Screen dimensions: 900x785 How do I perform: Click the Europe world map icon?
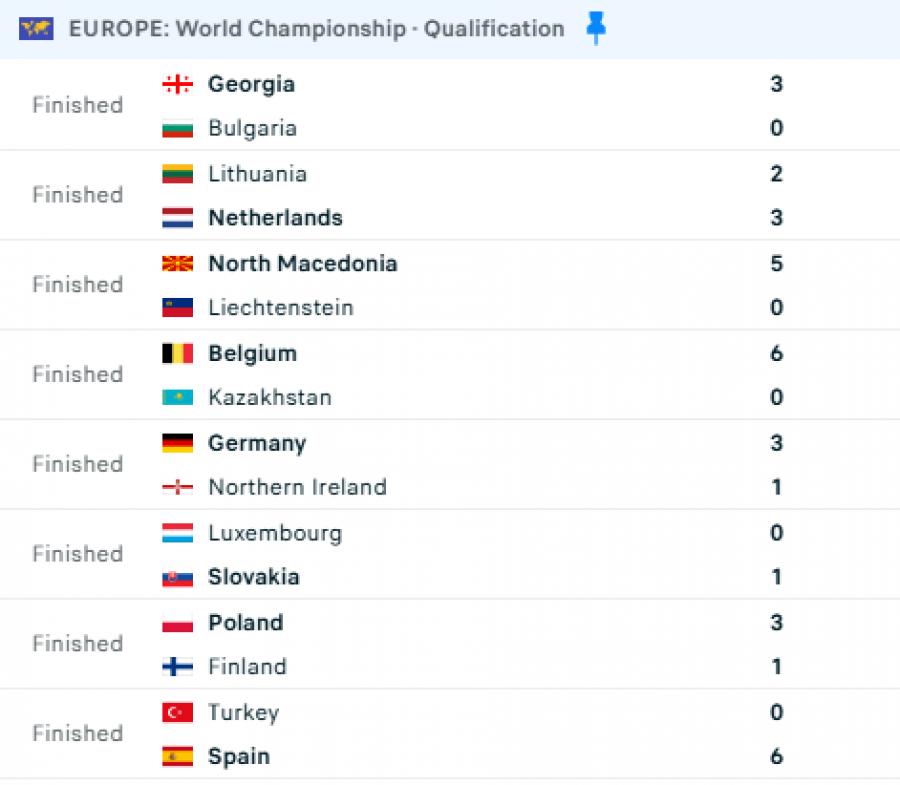point(36,29)
